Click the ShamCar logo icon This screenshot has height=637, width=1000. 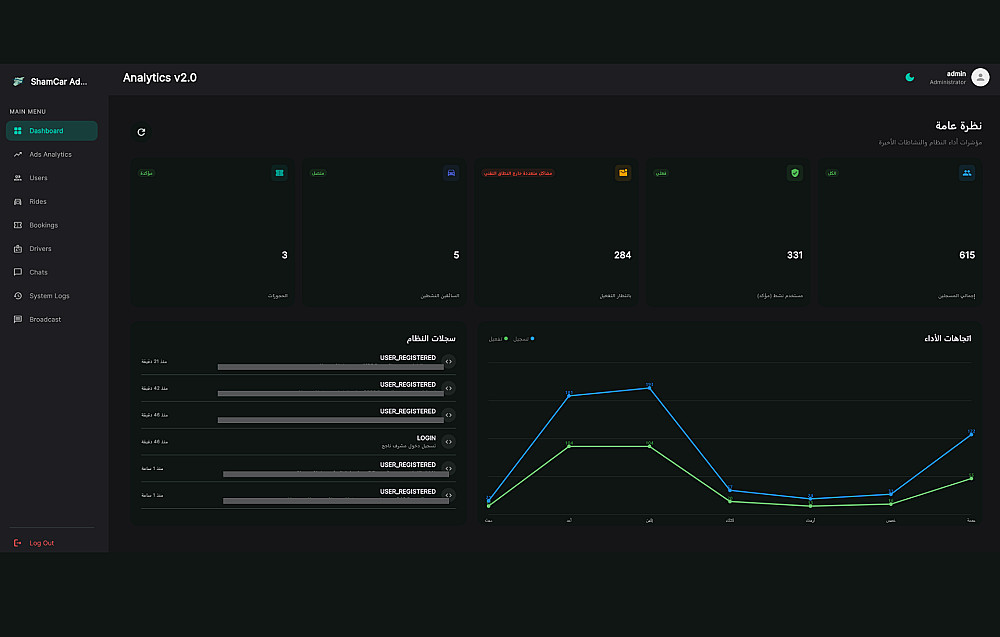pos(18,81)
